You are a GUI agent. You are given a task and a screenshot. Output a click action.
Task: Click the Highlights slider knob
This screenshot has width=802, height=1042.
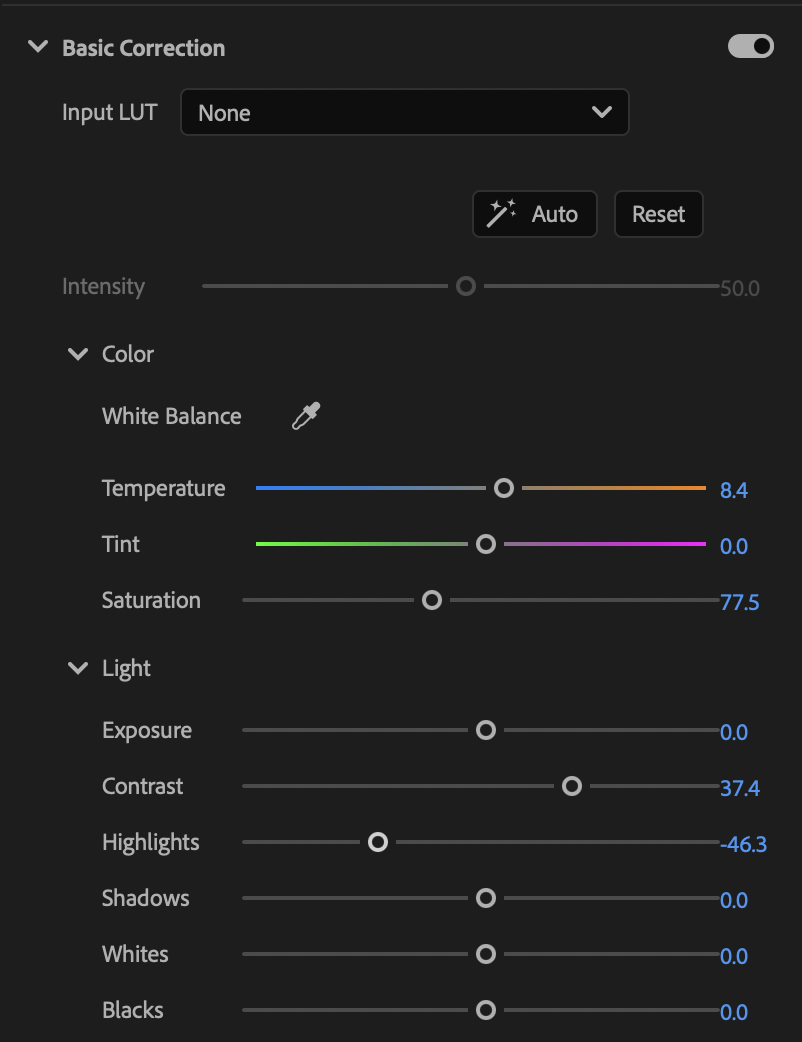[x=378, y=842]
